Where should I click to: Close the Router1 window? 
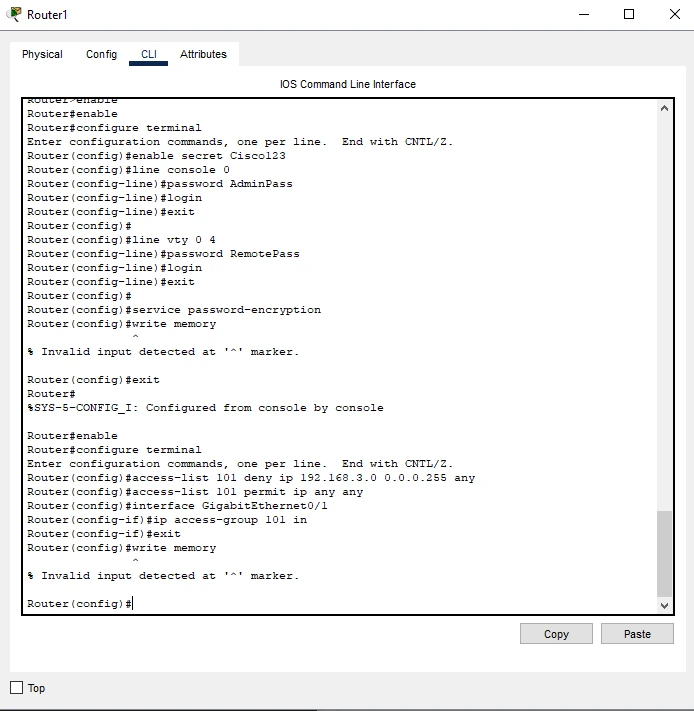click(675, 15)
